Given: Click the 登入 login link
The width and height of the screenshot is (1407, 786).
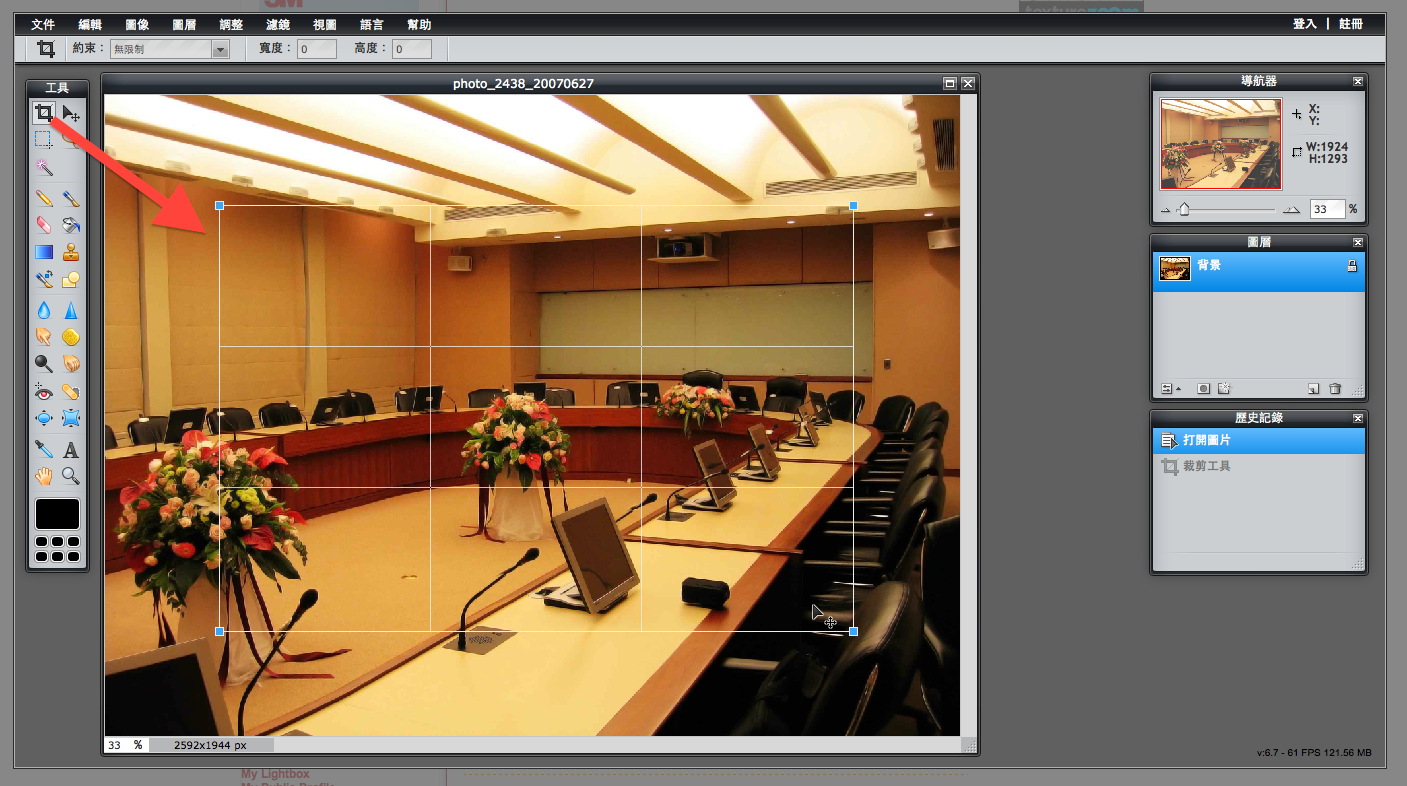Looking at the screenshot, I should (1305, 24).
